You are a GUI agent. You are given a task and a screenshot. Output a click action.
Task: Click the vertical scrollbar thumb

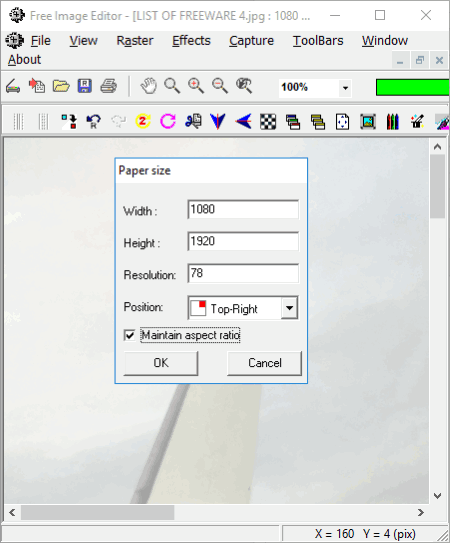coord(438,186)
